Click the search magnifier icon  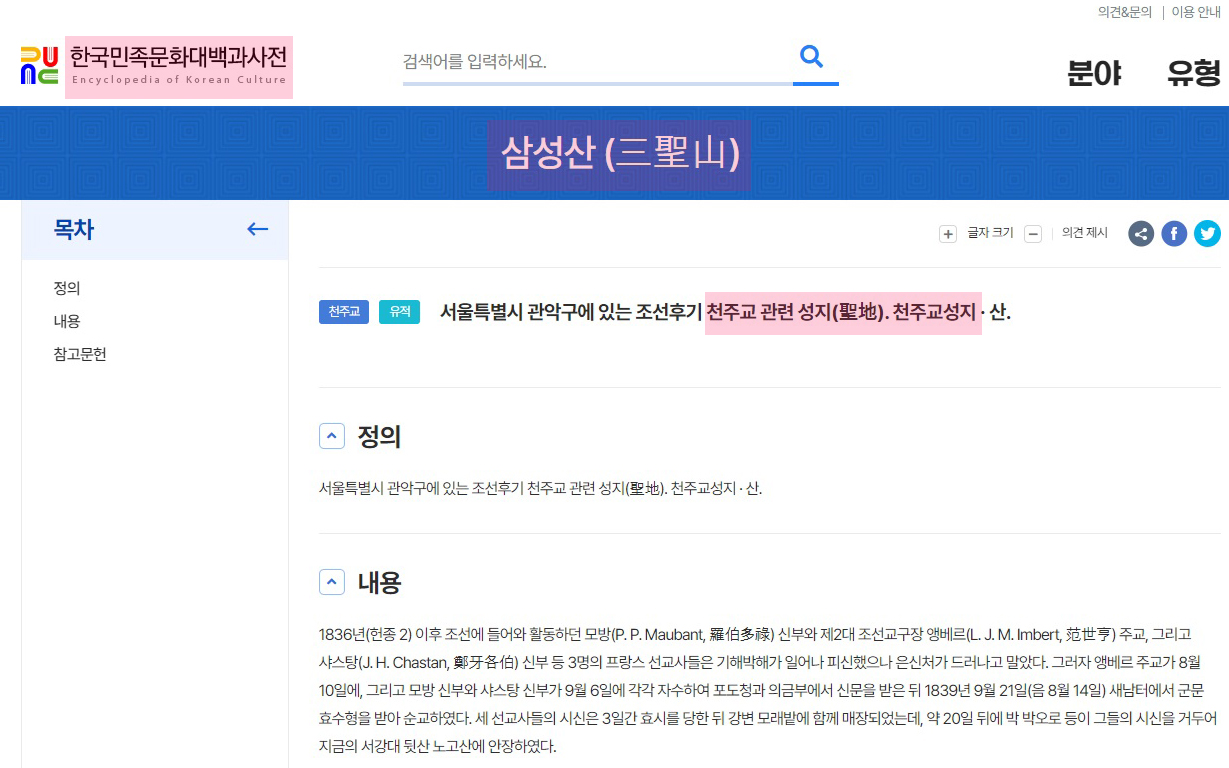coord(813,59)
